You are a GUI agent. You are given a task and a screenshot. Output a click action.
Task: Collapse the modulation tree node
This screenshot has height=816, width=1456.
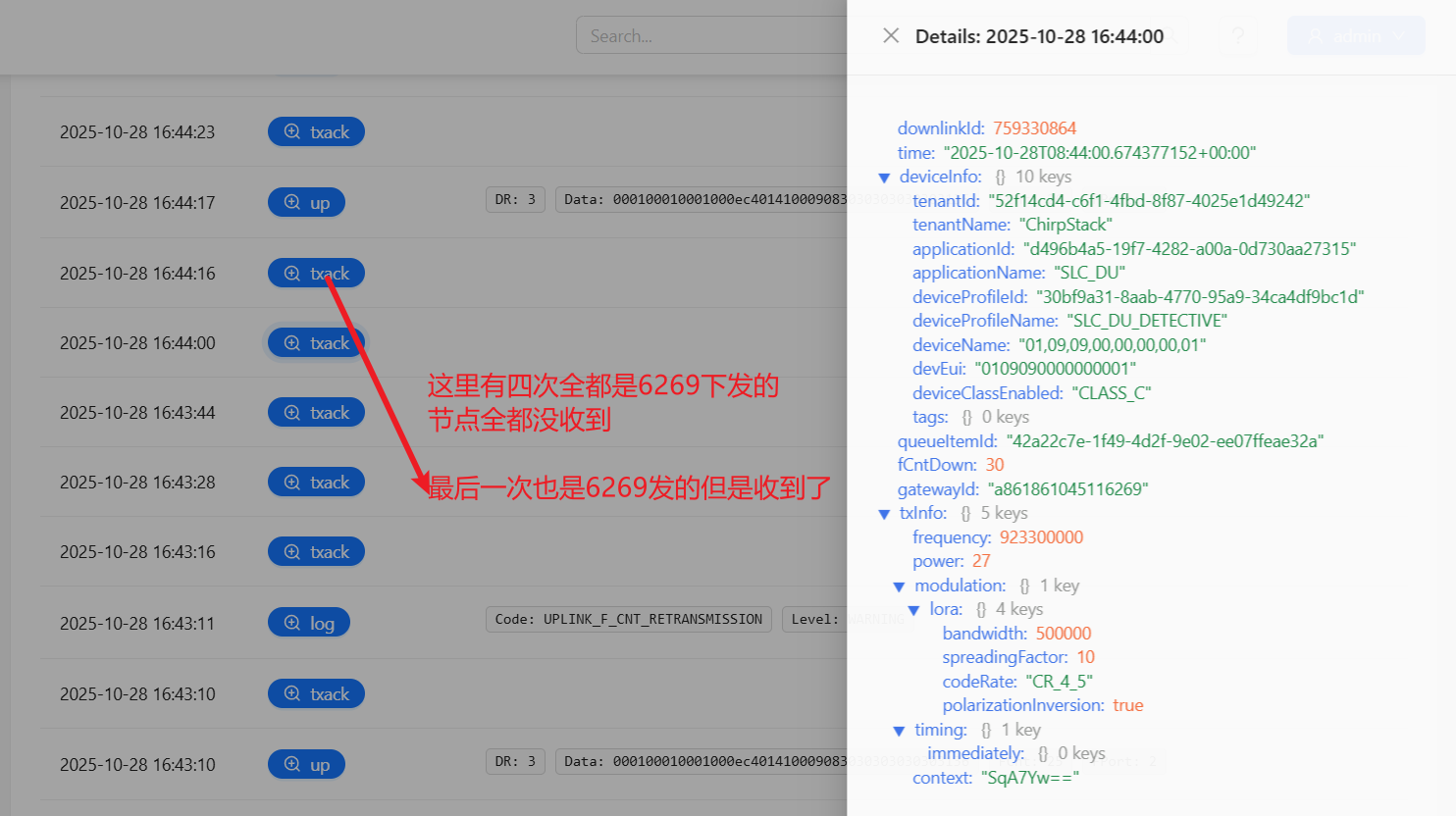pos(899,586)
